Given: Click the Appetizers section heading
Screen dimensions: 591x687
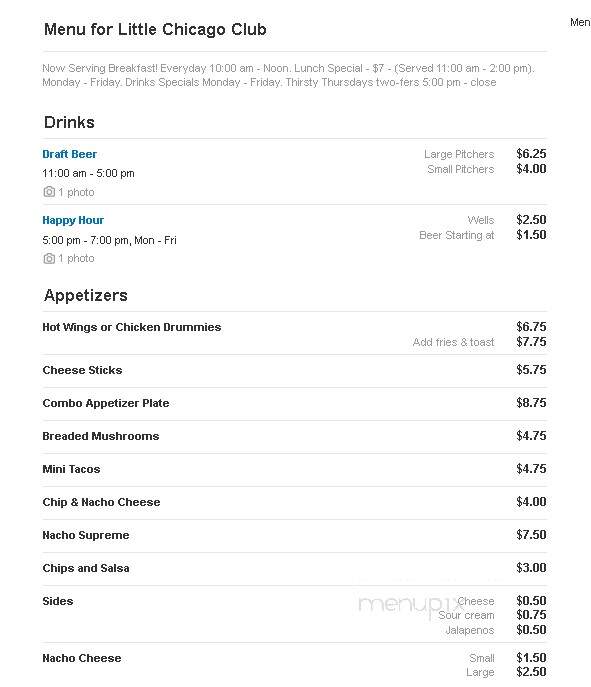Looking at the screenshot, I should (85, 296).
